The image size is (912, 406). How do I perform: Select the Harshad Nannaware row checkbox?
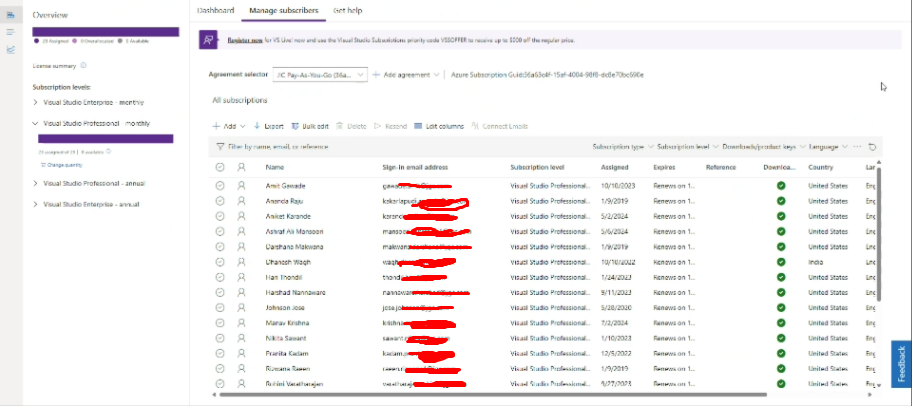pyautogui.click(x=220, y=293)
